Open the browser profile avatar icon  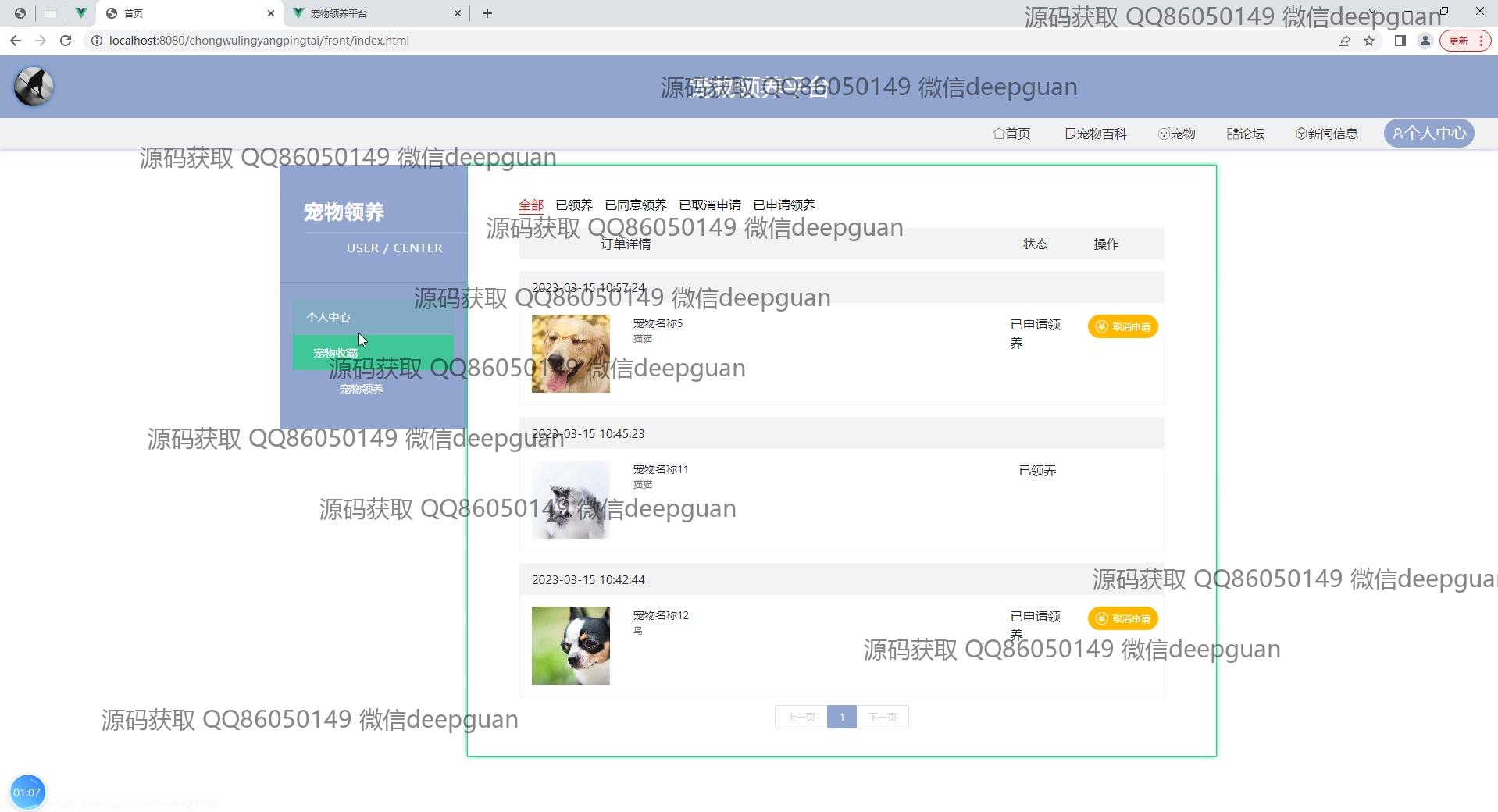1425,41
